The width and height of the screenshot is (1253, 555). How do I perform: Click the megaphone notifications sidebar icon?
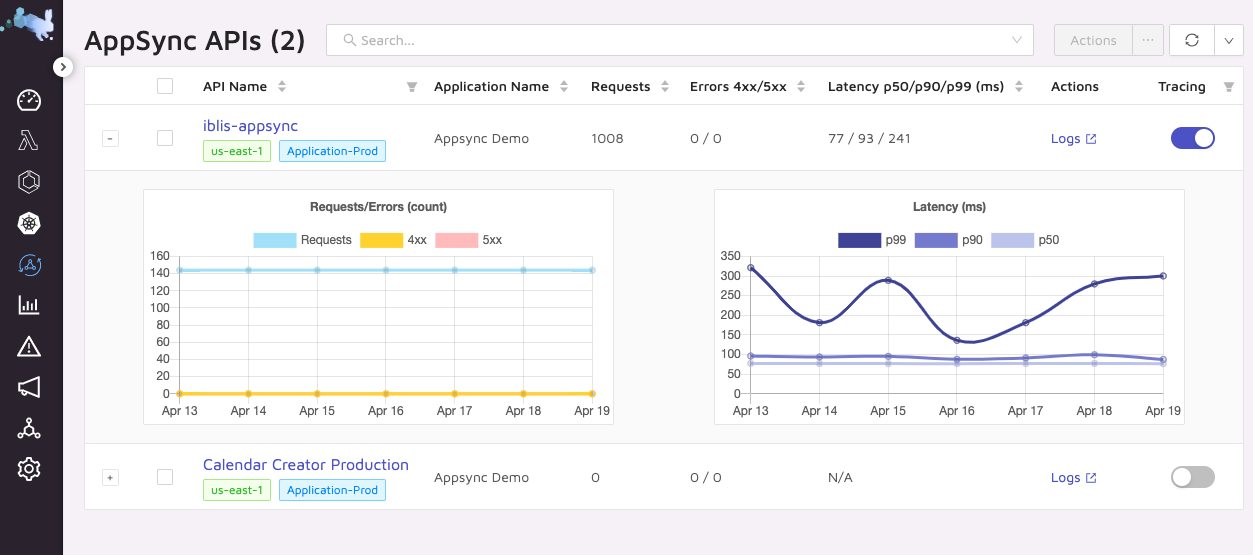[29, 387]
